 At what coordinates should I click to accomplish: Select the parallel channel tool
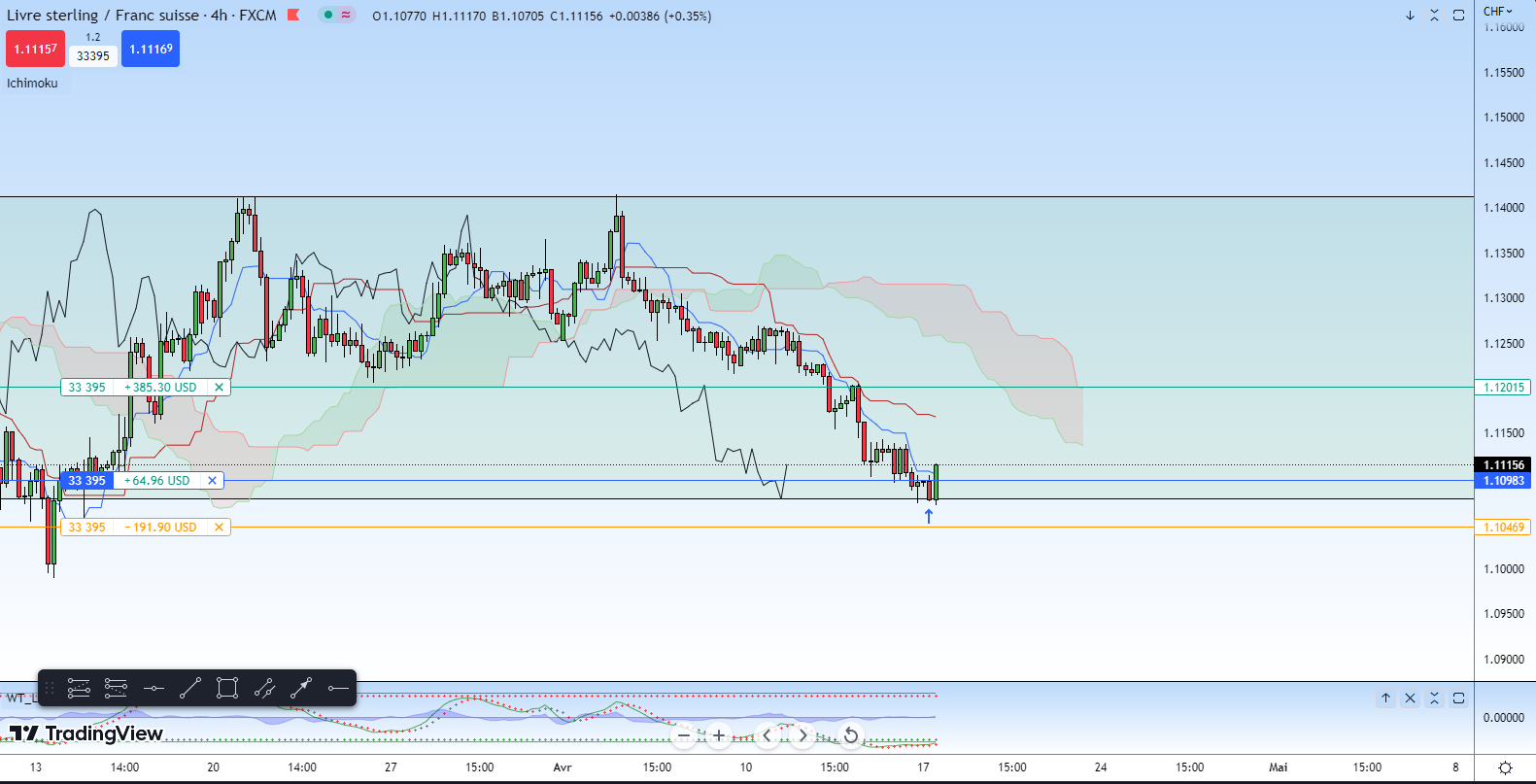(264, 689)
